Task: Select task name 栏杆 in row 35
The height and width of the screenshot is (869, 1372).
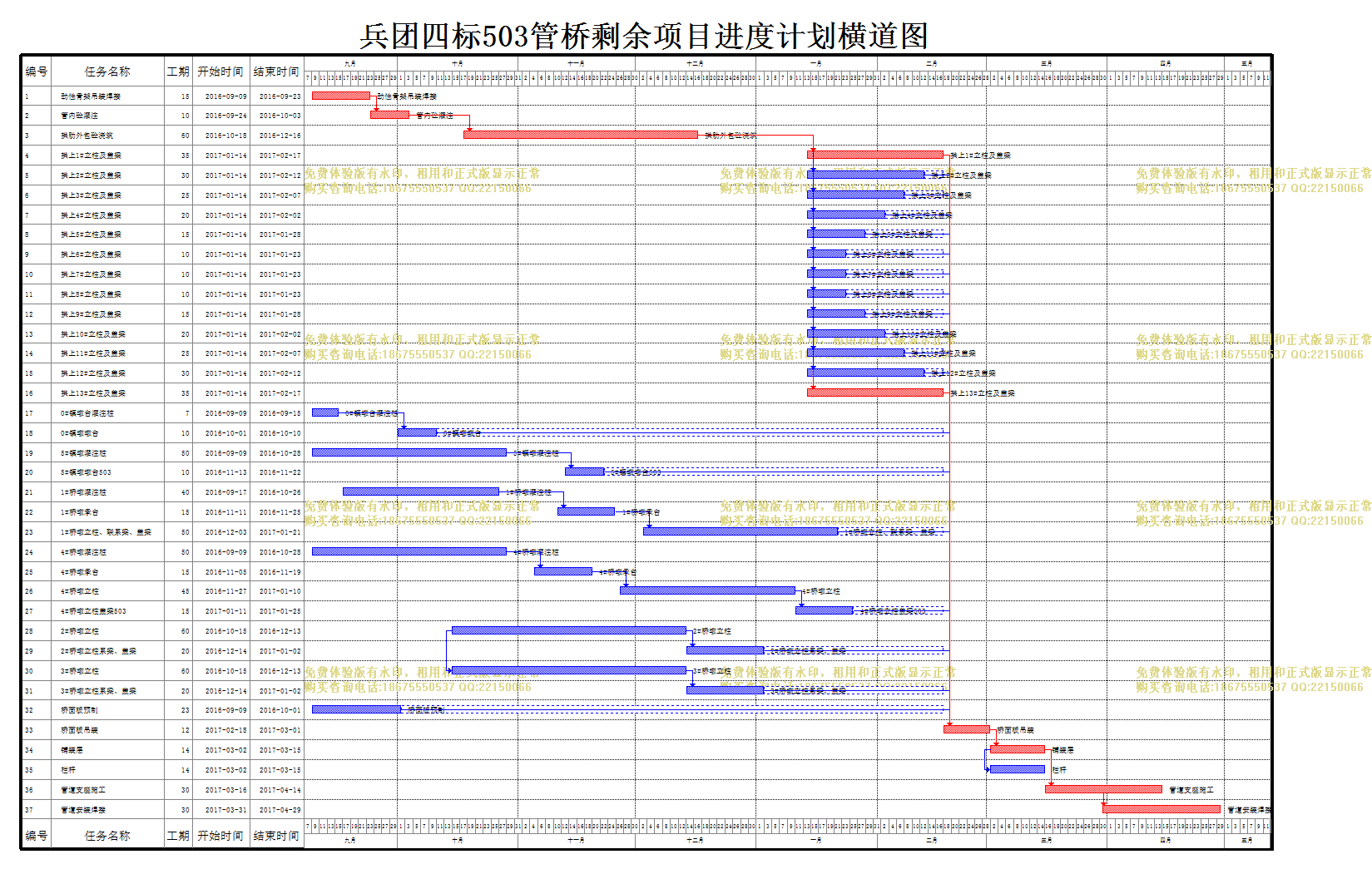Action: pos(68,770)
